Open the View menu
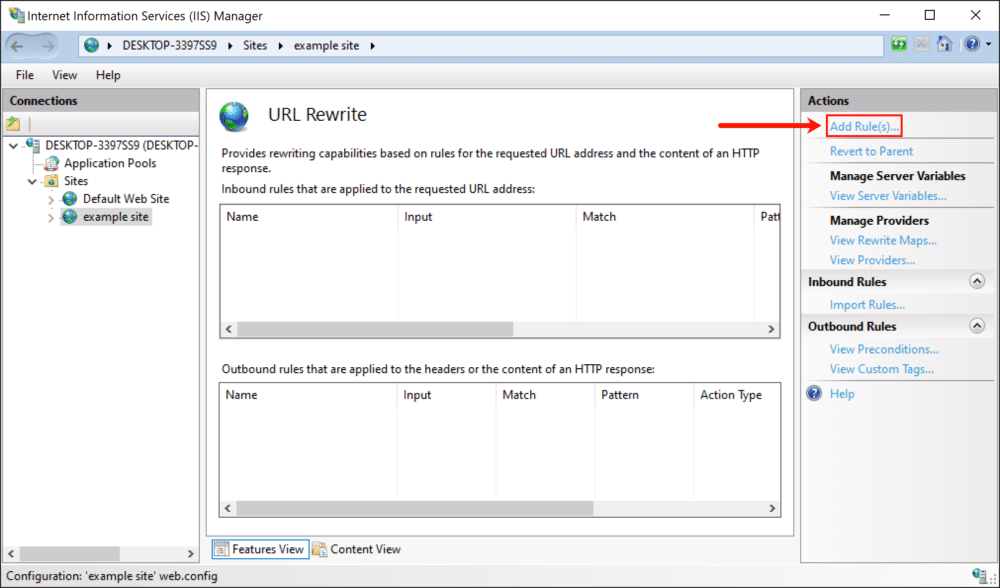The image size is (1000, 588). click(x=64, y=75)
